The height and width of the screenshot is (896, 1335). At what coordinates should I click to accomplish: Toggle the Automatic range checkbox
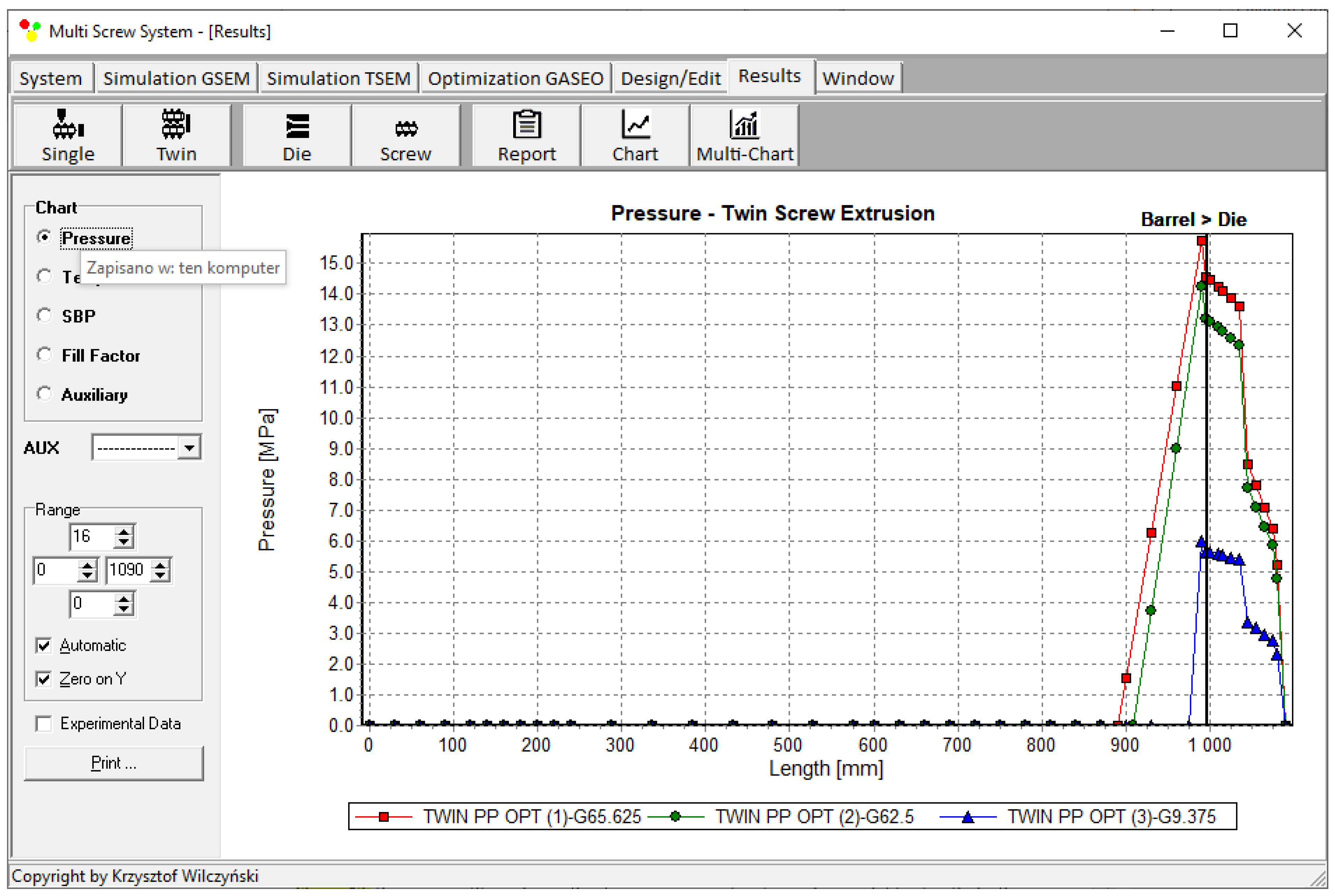(43, 645)
